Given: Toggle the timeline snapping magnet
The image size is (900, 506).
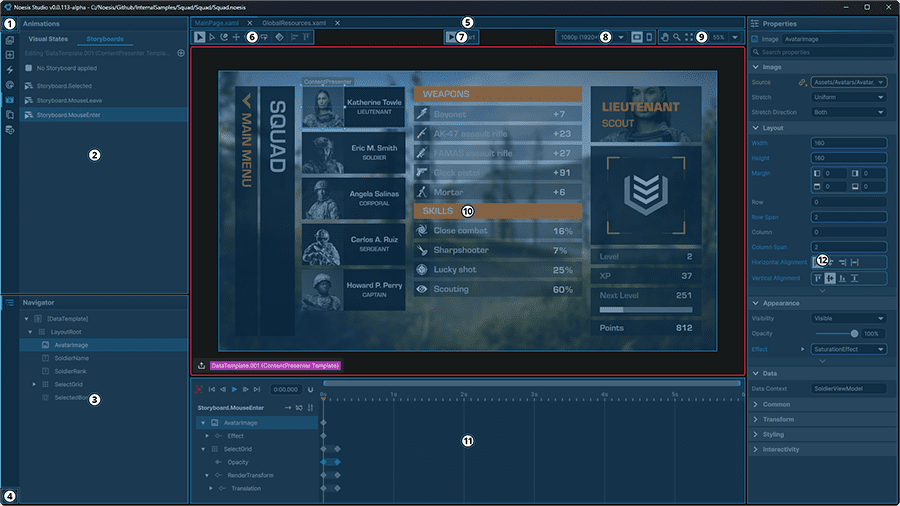Looking at the screenshot, I should click(311, 390).
